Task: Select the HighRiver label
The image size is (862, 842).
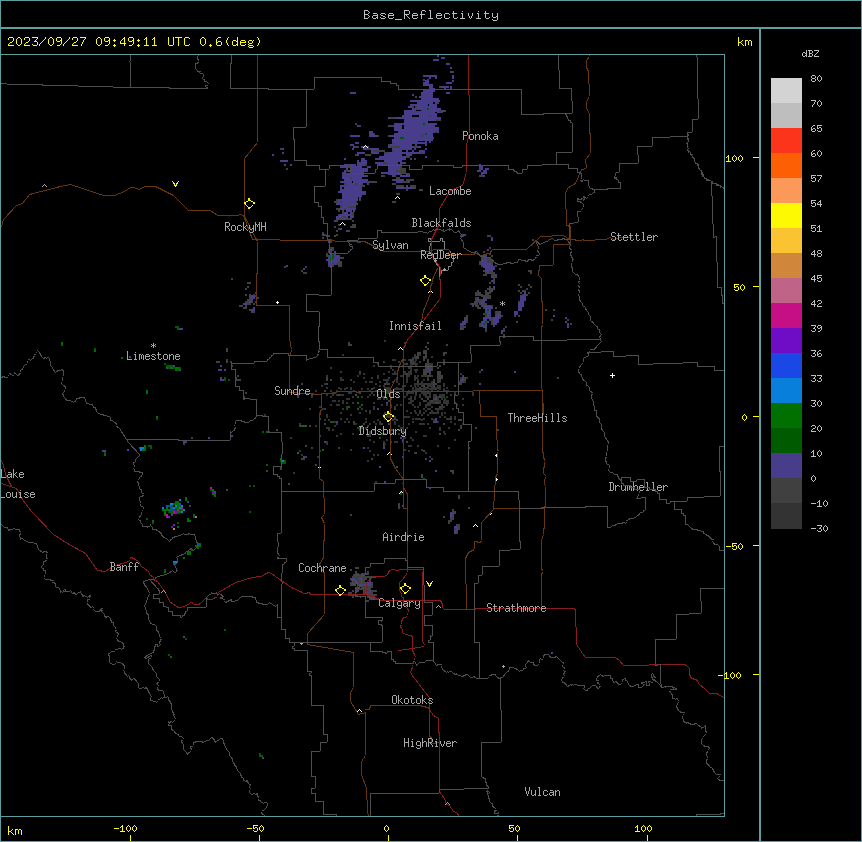Action: [x=430, y=743]
